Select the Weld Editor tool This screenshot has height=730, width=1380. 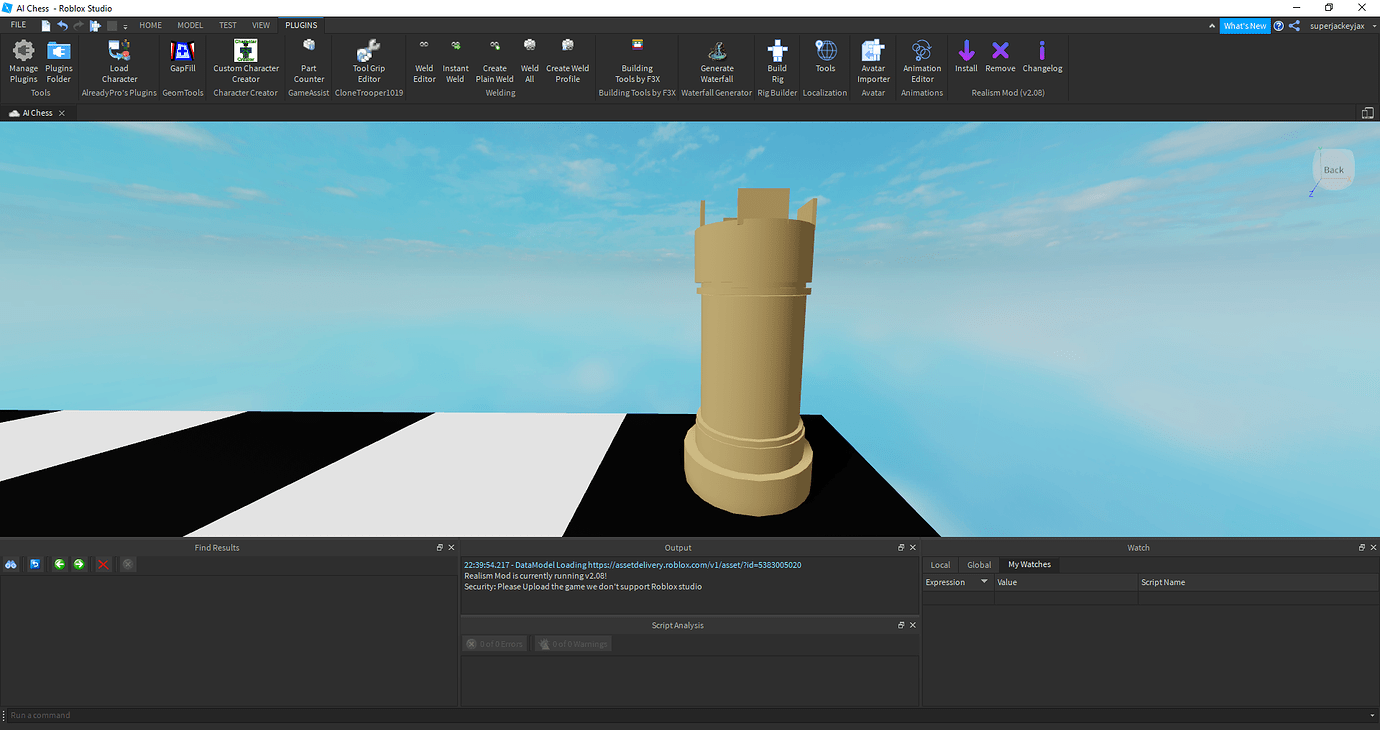(x=424, y=62)
